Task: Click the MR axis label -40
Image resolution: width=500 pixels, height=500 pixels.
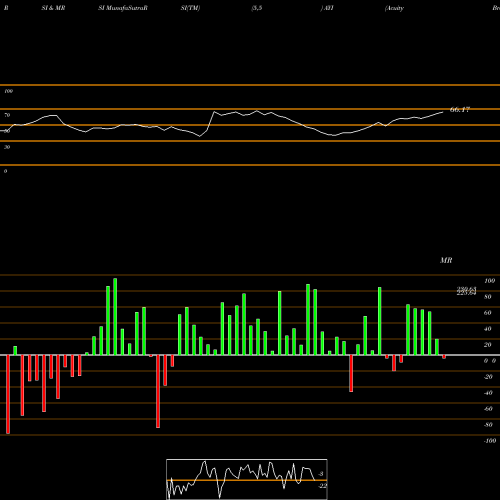Action: 488,393
